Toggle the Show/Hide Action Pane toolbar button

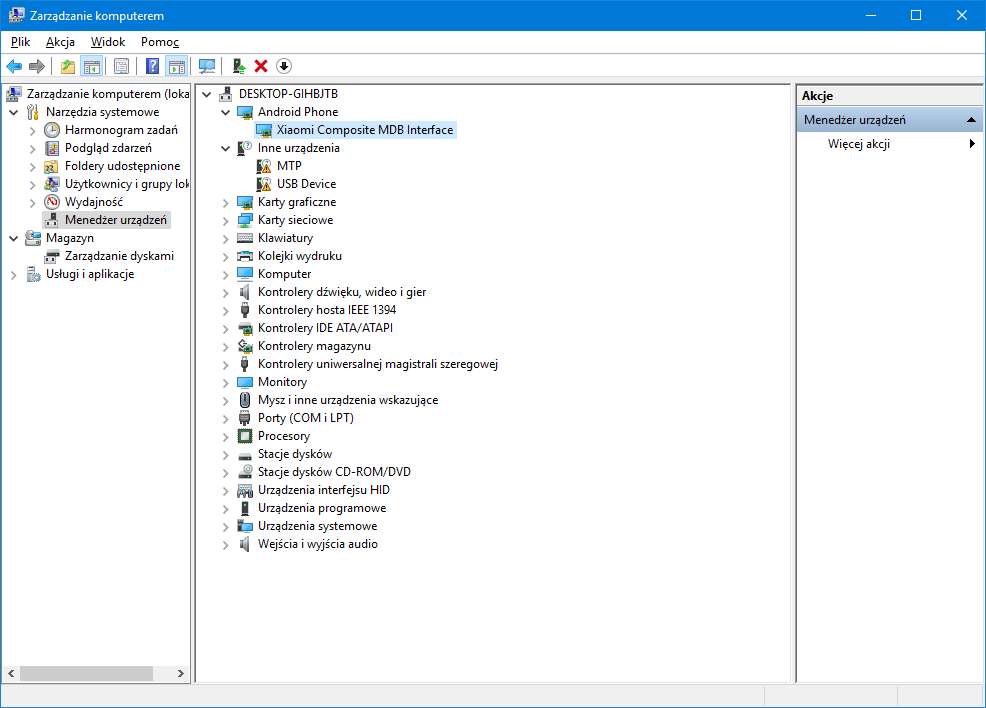[176, 66]
